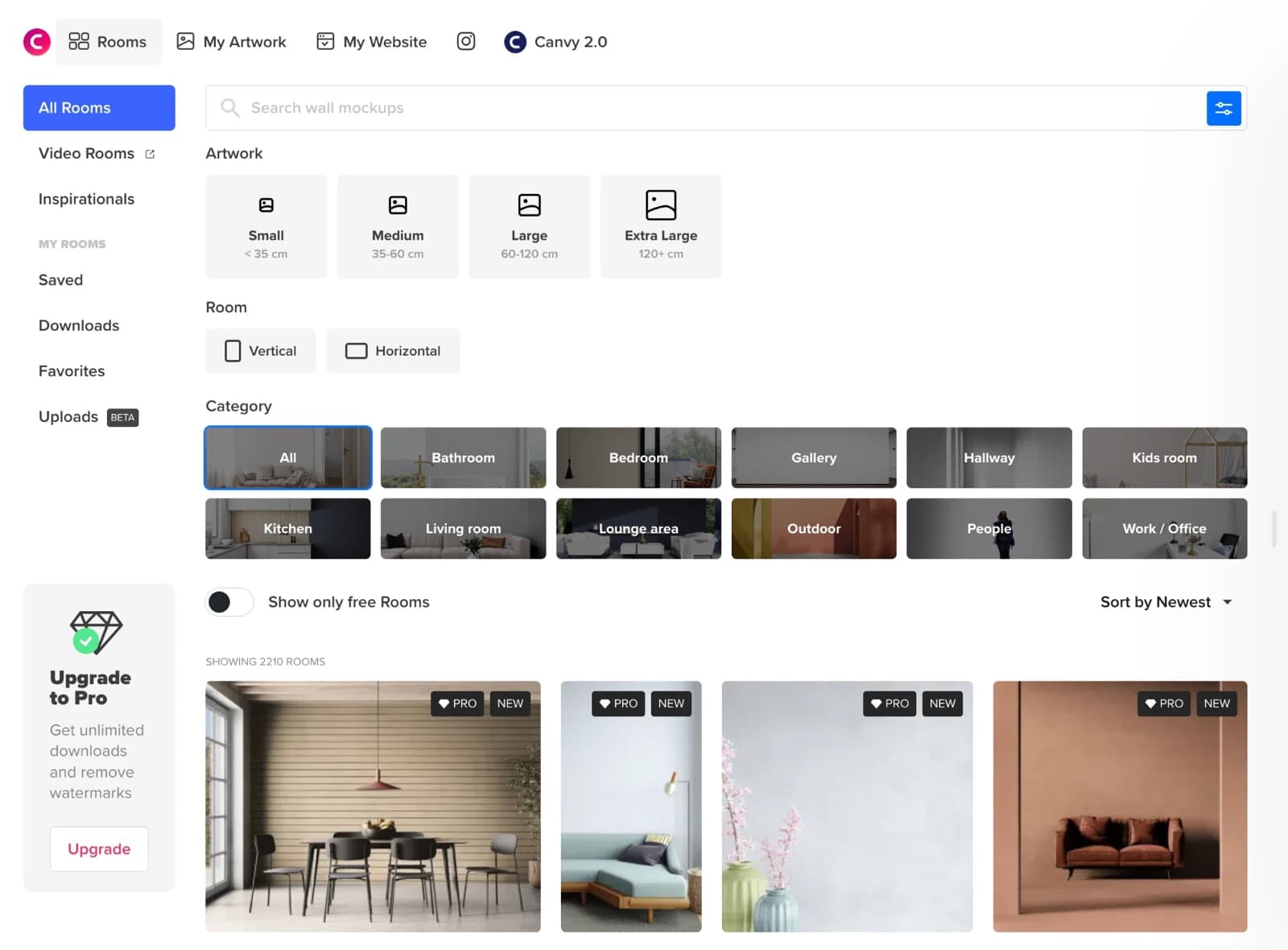Filter by the Living room category
This screenshot has height=950, width=1288.
(463, 528)
